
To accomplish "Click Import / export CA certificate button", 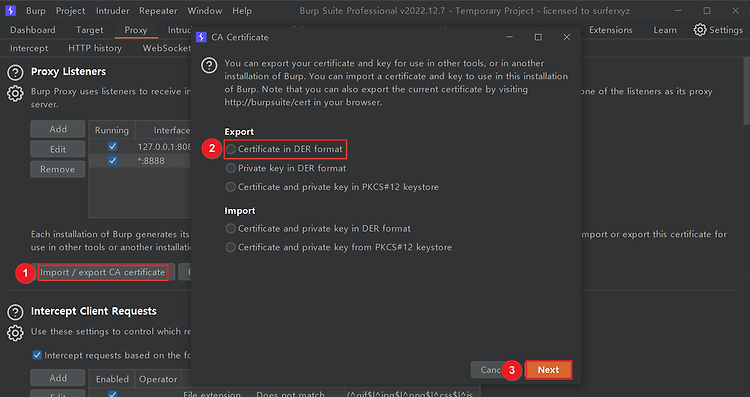I will [x=102, y=272].
